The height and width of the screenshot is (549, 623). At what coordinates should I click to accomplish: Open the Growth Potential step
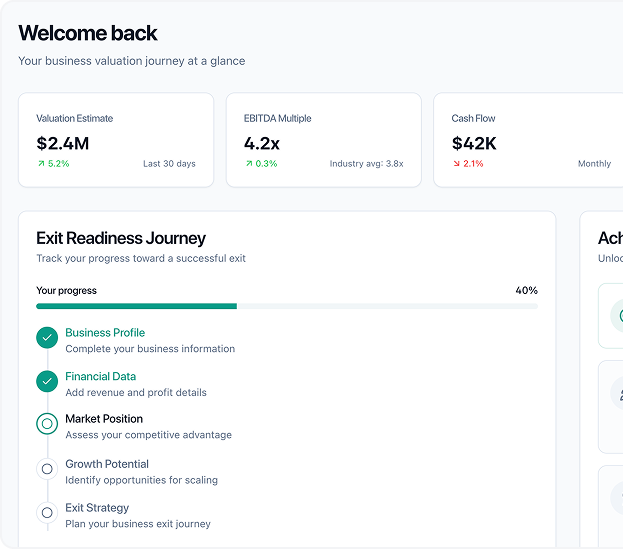(x=107, y=464)
